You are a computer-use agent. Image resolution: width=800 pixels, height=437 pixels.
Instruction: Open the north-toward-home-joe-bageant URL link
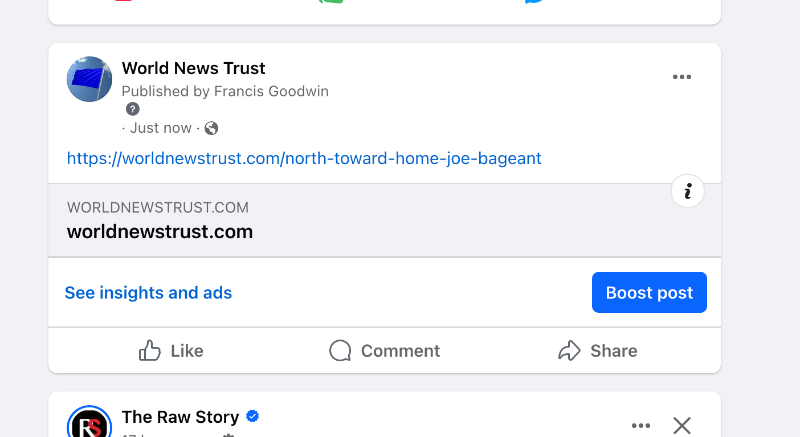pos(304,158)
